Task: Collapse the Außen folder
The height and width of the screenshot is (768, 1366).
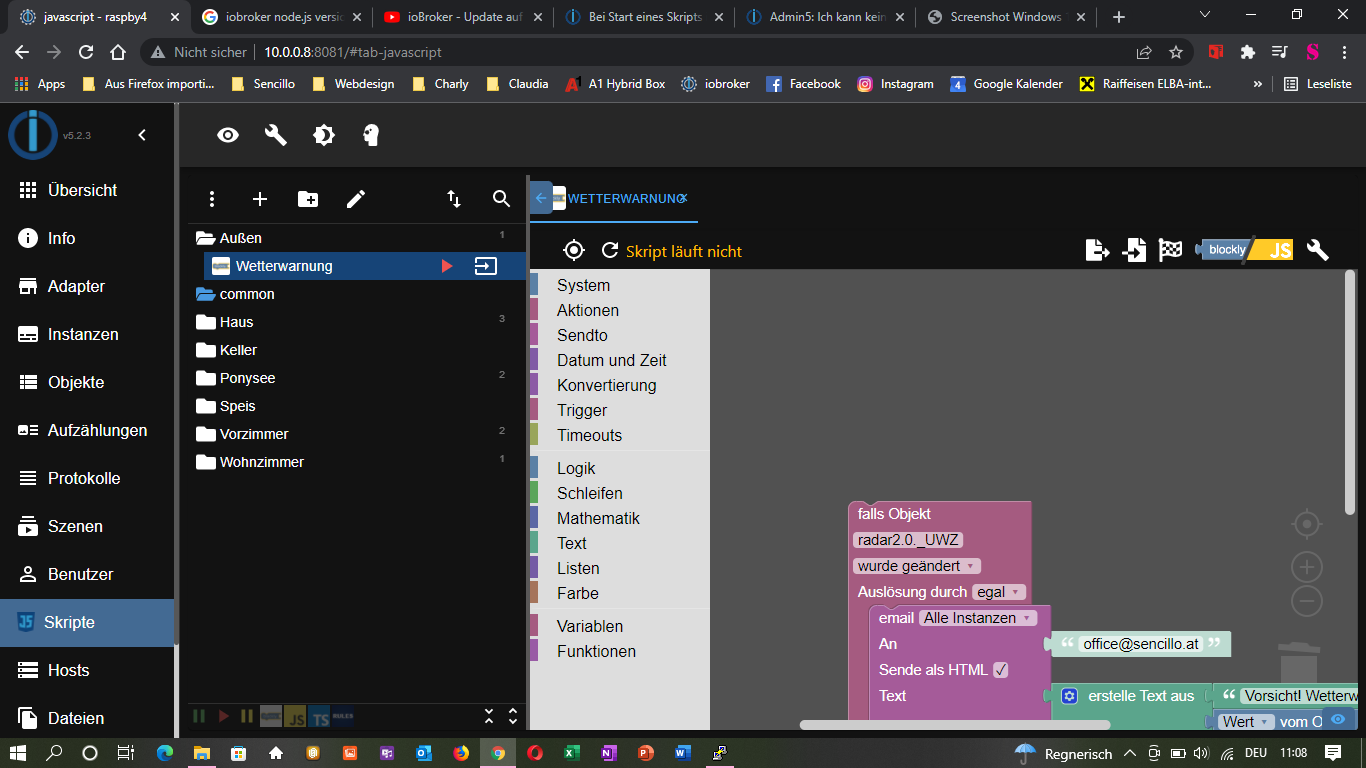Action: point(206,238)
